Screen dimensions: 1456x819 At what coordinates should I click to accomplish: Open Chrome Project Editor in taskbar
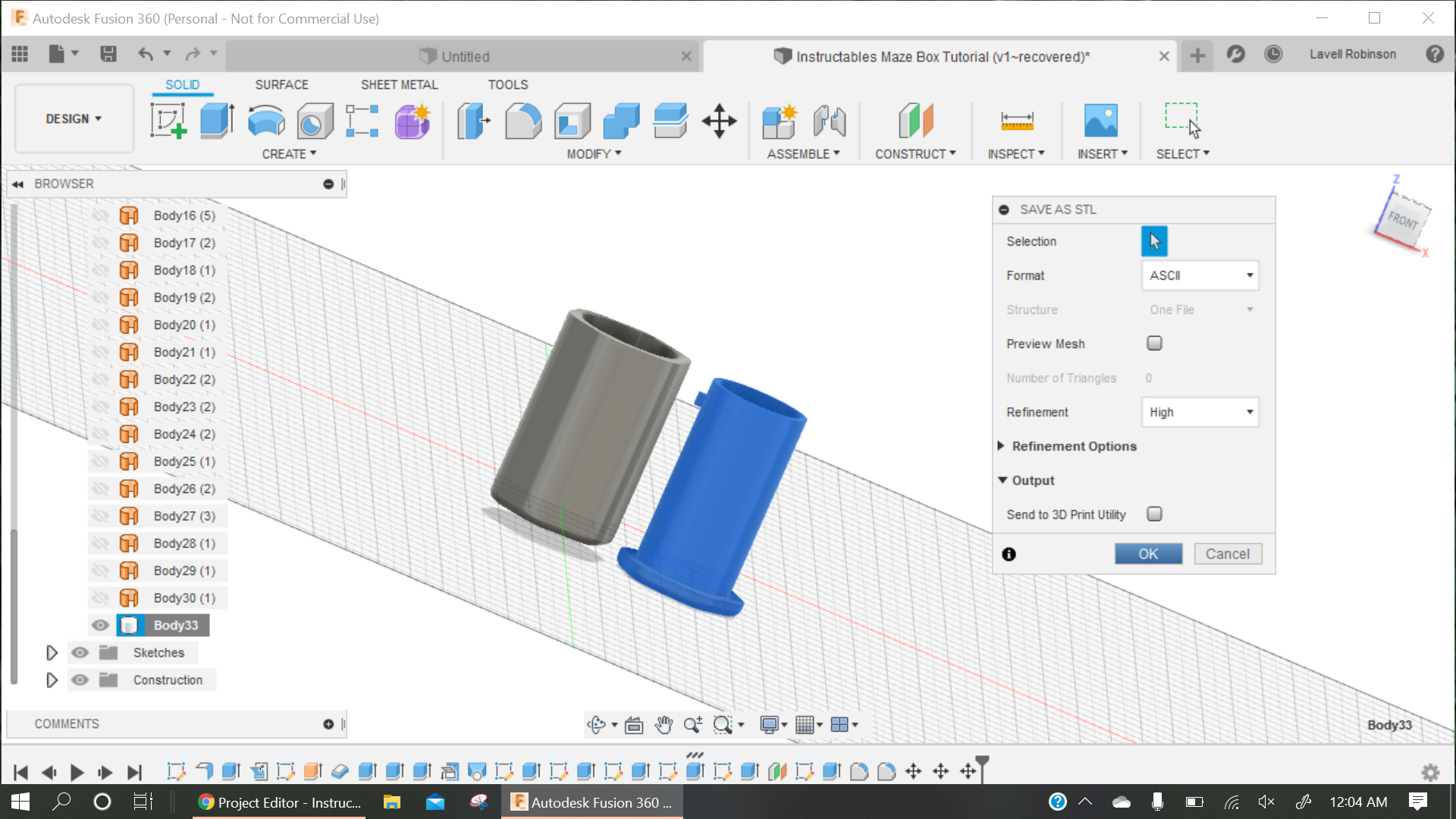(279, 802)
